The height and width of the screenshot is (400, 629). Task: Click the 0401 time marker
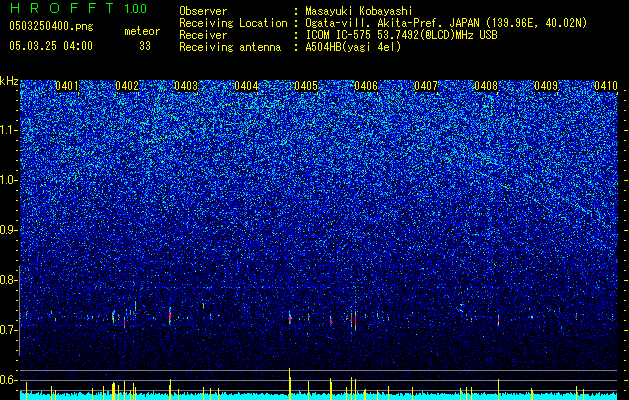pos(67,86)
